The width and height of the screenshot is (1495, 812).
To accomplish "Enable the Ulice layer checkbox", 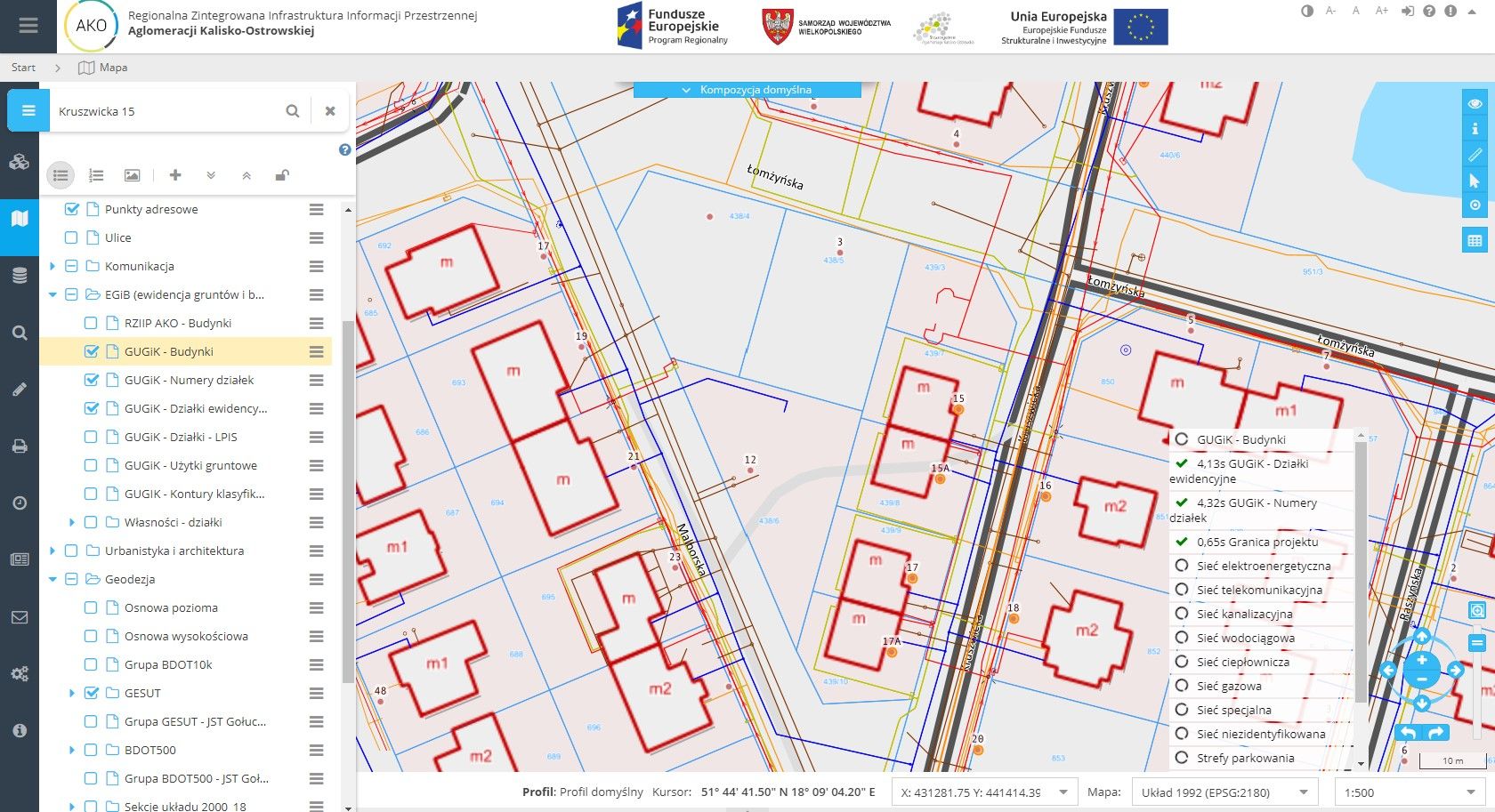I will coord(72,237).
